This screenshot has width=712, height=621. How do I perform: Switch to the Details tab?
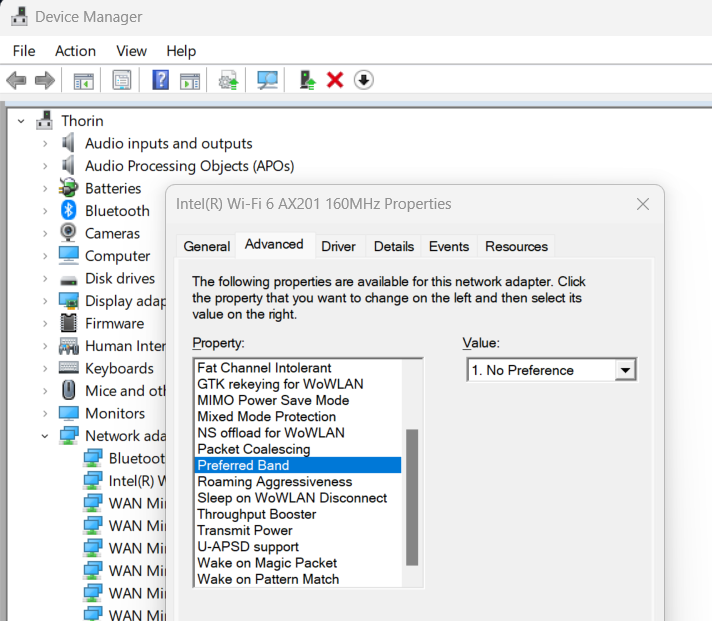coord(394,246)
